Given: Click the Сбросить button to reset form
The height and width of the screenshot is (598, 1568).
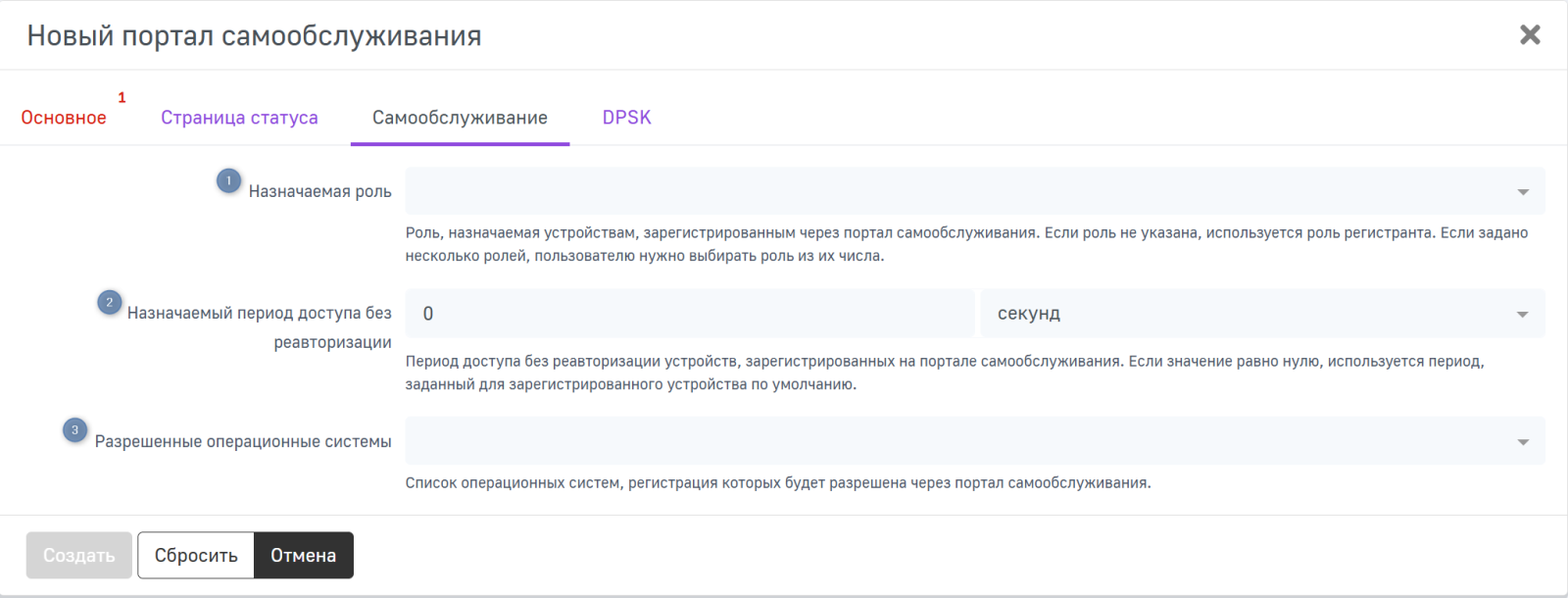Looking at the screenshot, I should click(x=196, y=556).
